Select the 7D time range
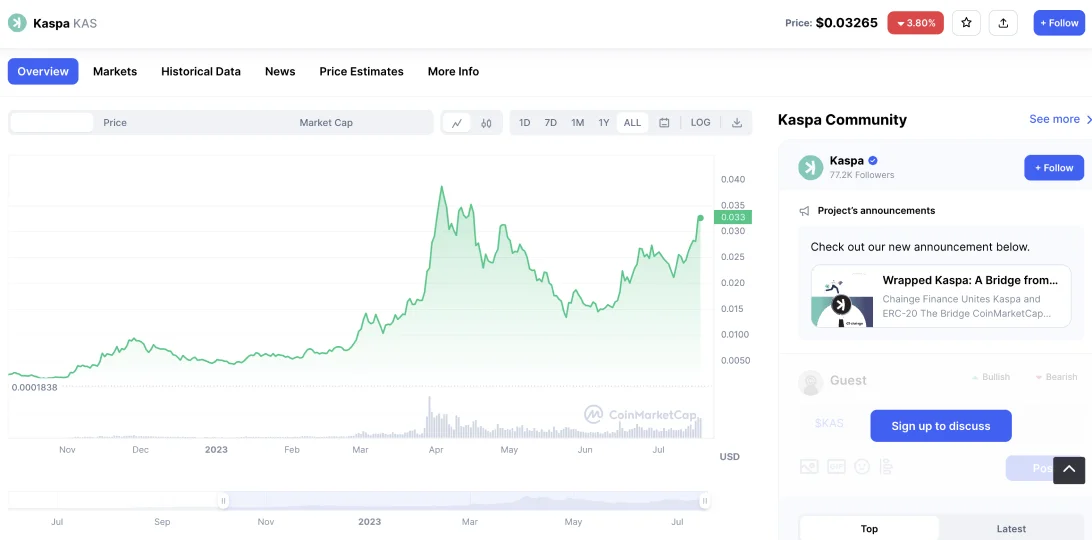Image resolution: width=1092 pixels, height=540 pixels. coord(551,123)
